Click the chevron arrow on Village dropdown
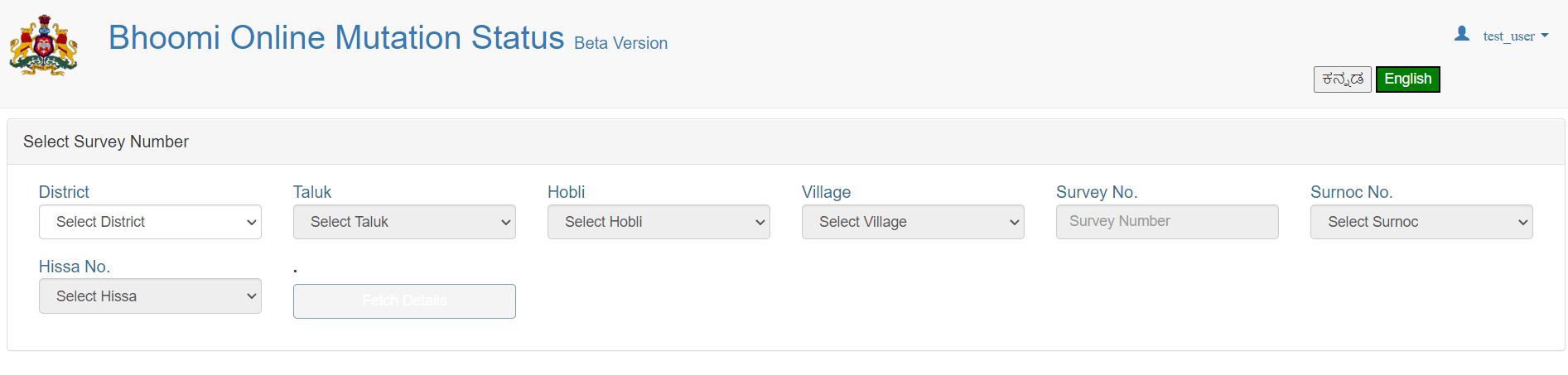 coord(1014,223)
